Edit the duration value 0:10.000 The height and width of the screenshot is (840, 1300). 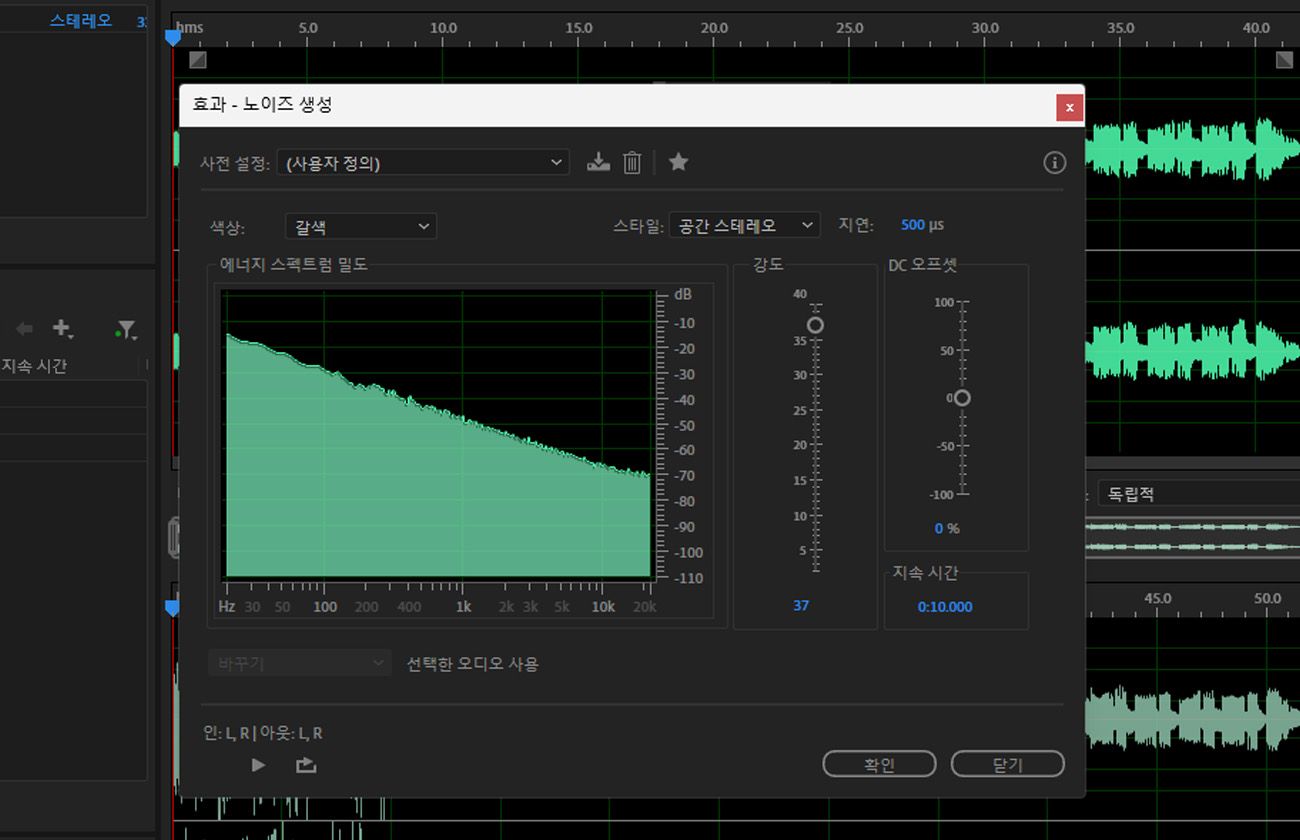coord(944,607)
